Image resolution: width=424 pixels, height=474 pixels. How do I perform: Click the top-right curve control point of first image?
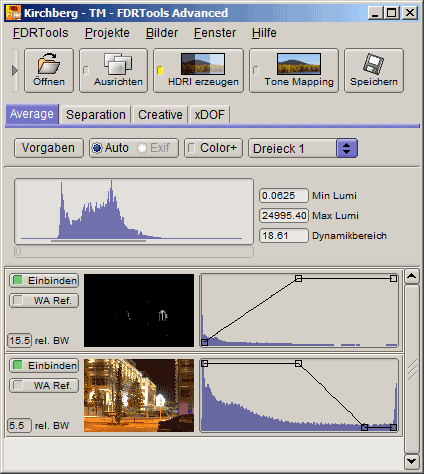click(393, 278)
